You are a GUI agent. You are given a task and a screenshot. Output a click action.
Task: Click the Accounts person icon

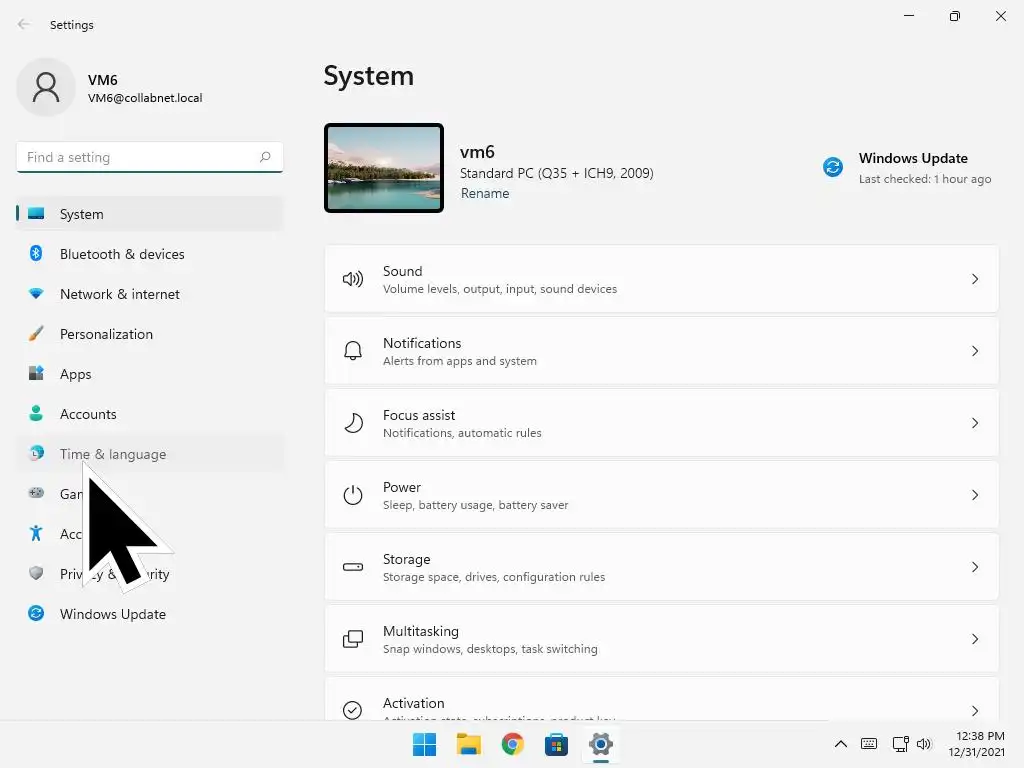pyautogui.click(x=36, y=413)
